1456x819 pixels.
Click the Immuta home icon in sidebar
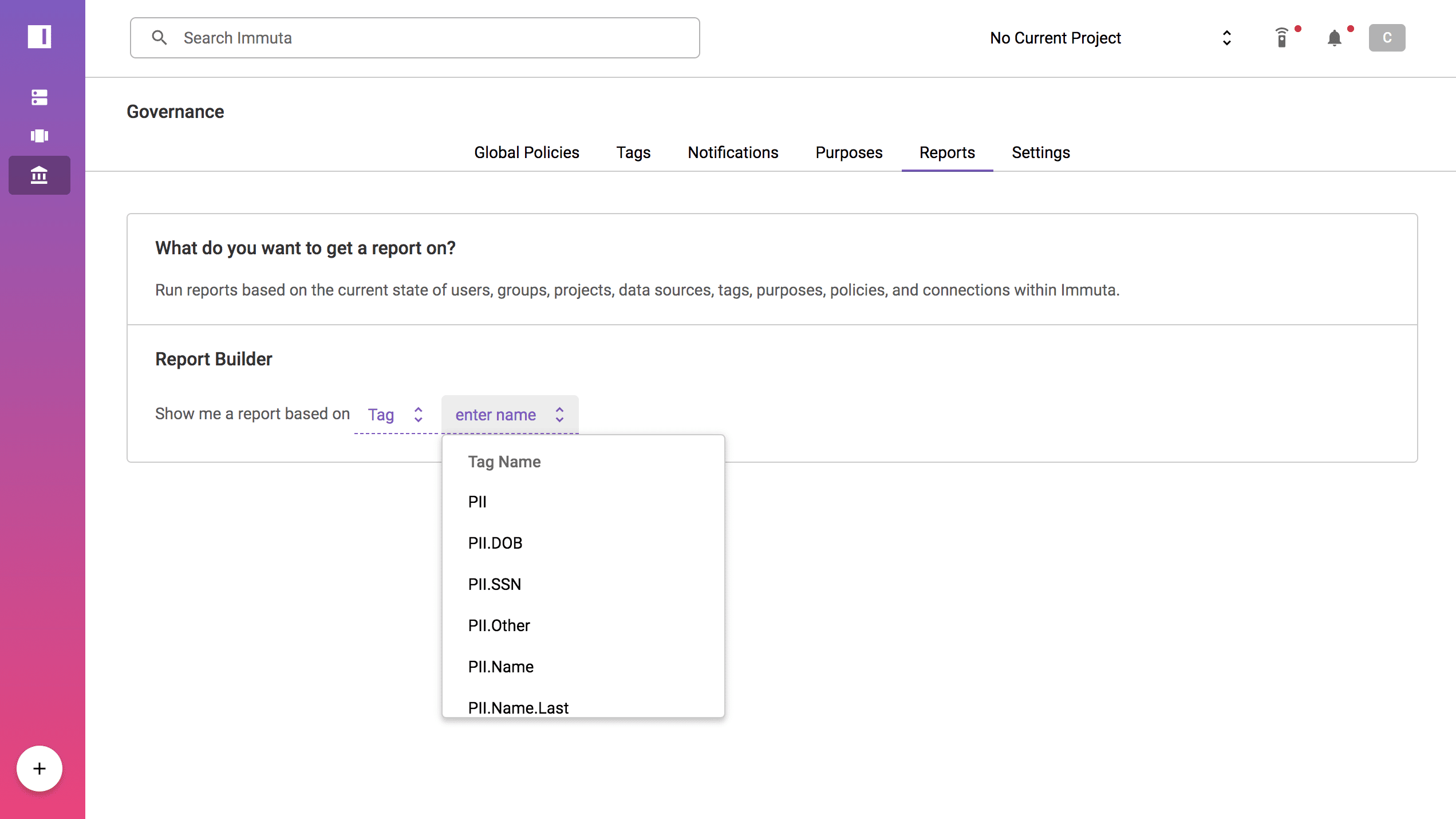pyautogui.click(x=39, y=37)
